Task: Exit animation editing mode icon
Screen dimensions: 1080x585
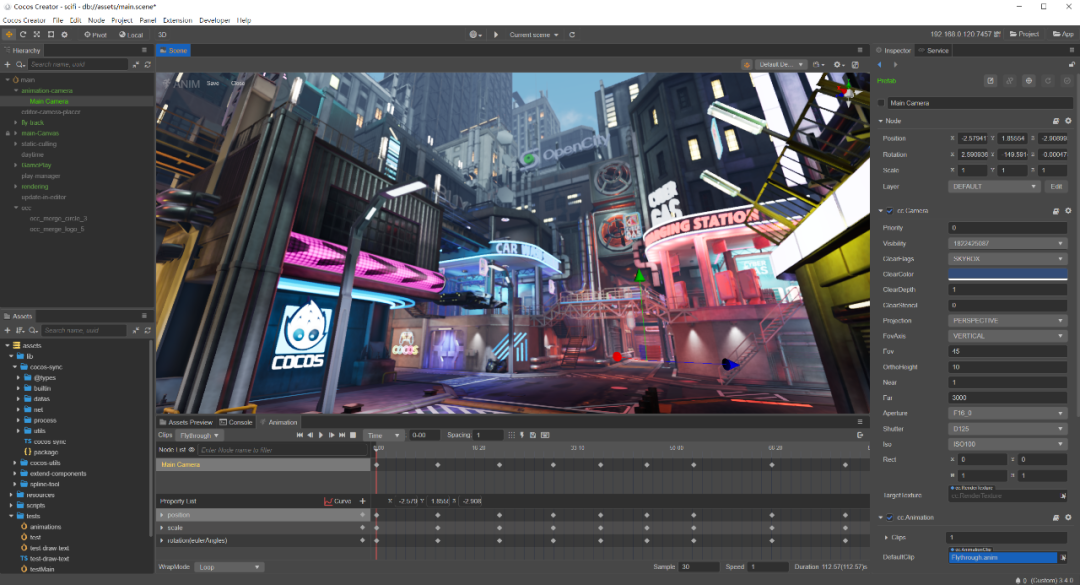Action: (x=860, y=435)
